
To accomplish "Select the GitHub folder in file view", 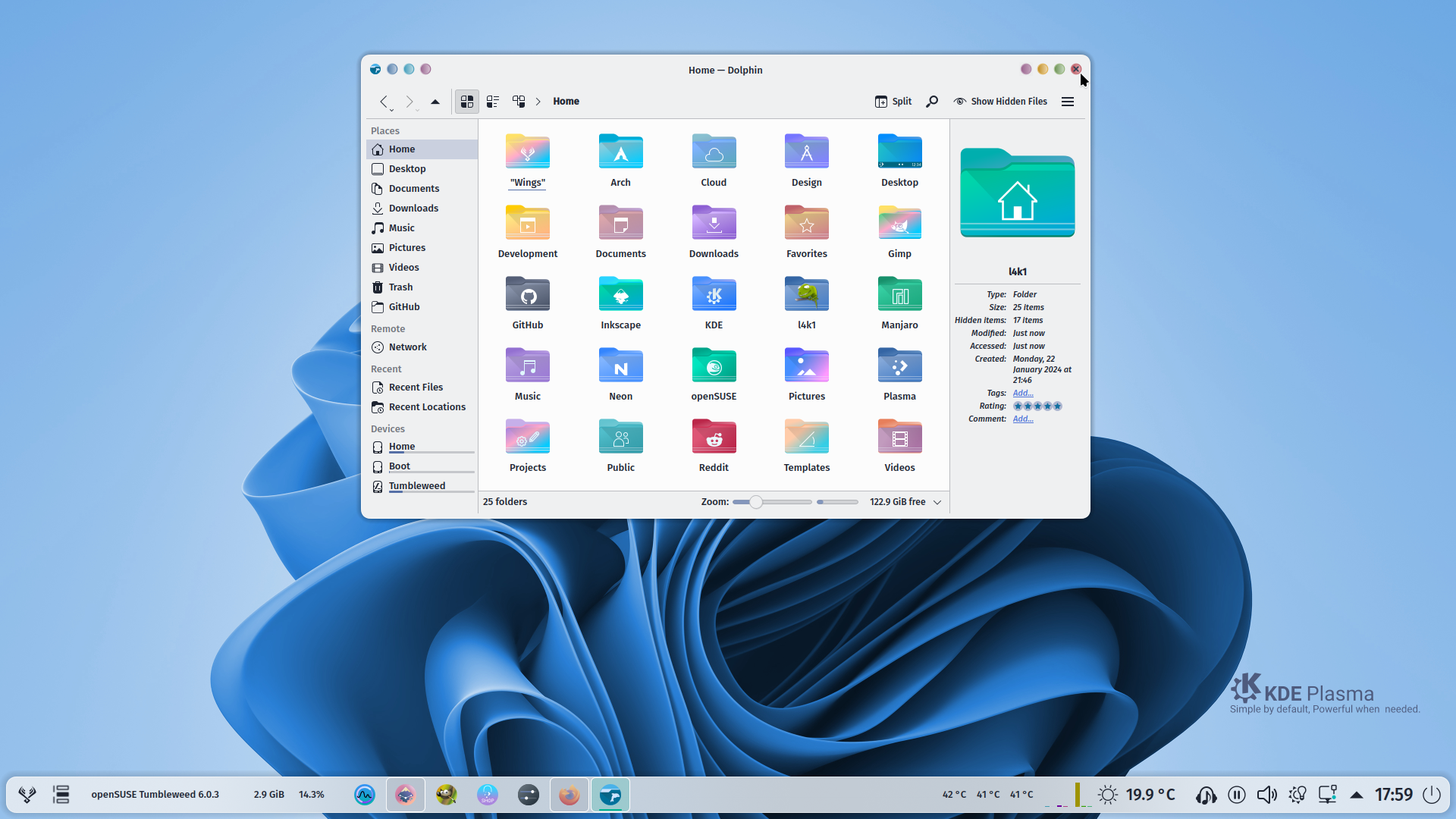I will (x=528, y=294).
